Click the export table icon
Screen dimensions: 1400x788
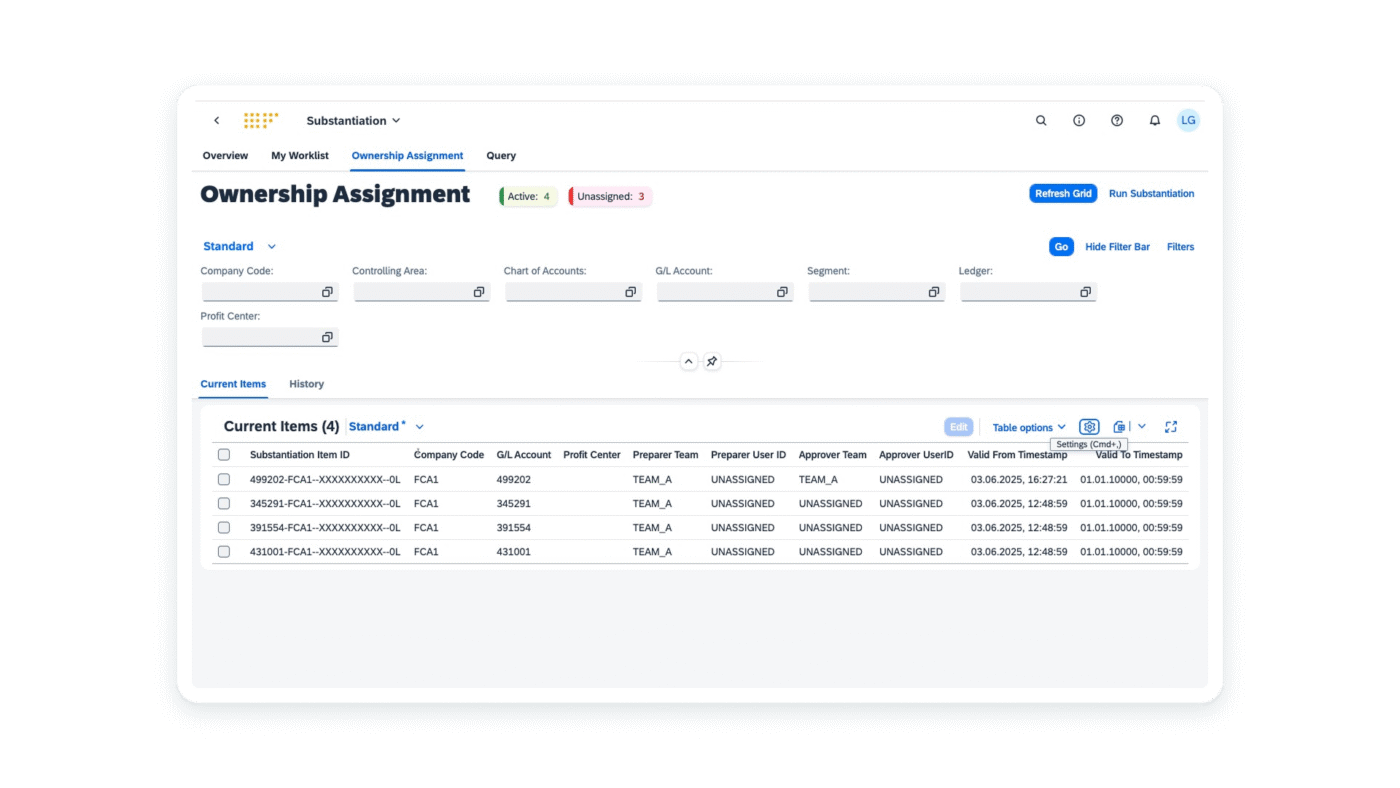[x=1119, y=426]
